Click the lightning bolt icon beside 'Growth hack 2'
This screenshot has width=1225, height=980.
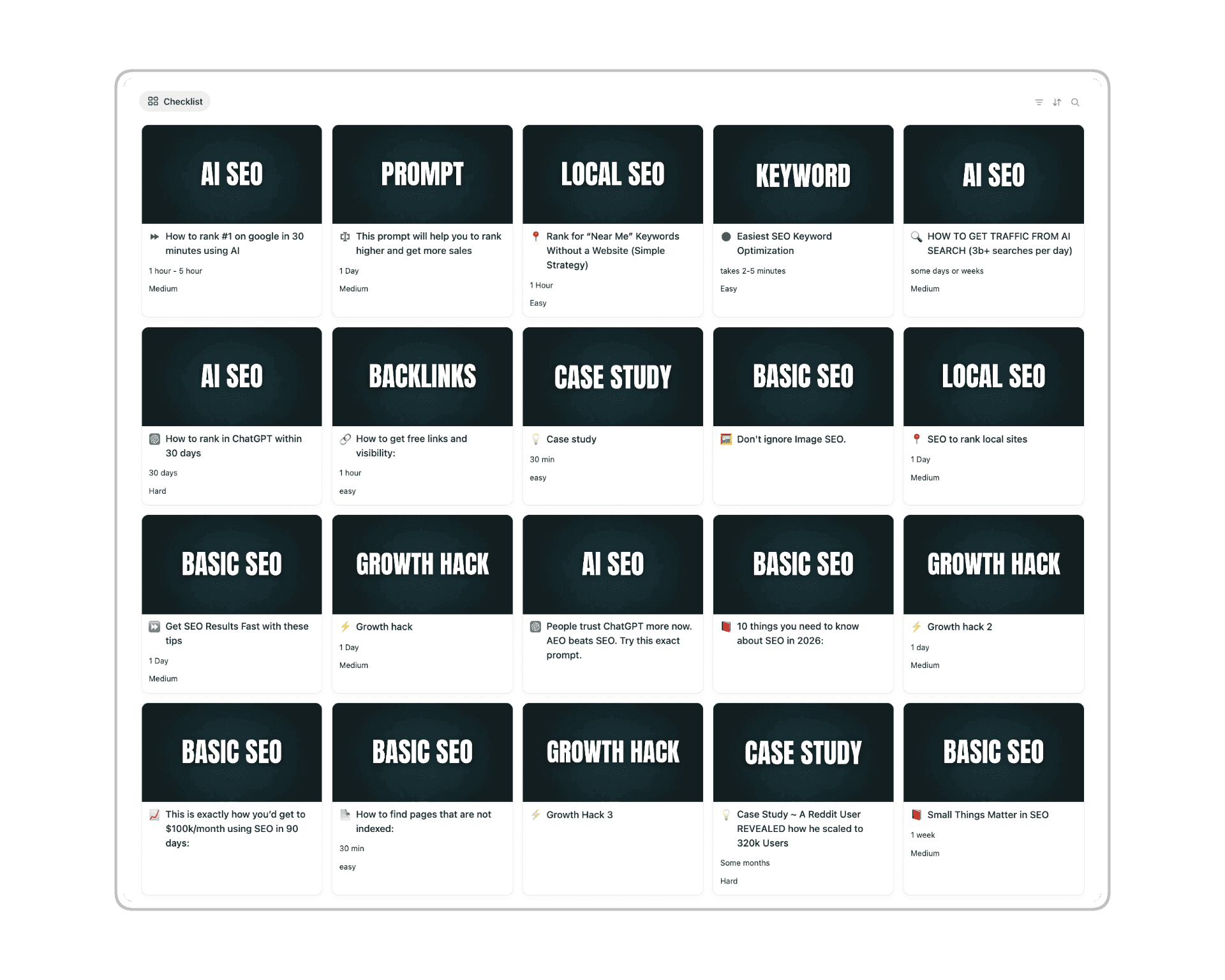pyautogui.click(x=916, y=627)
